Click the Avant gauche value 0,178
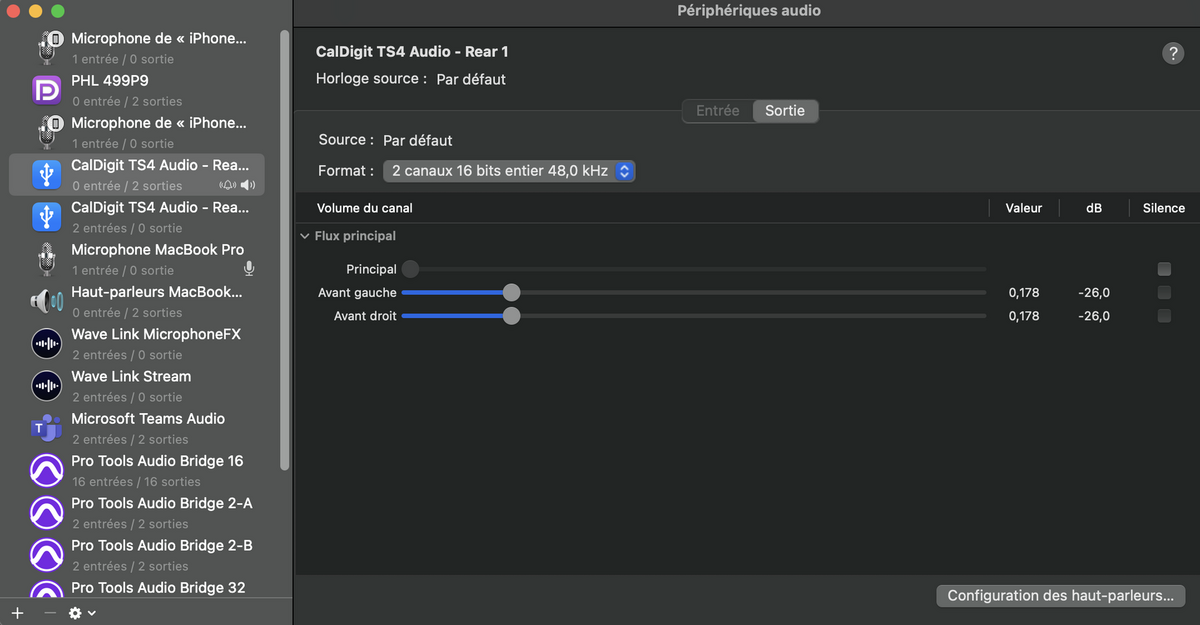The image size is (1200, 625). click(x=1024, y=293)
